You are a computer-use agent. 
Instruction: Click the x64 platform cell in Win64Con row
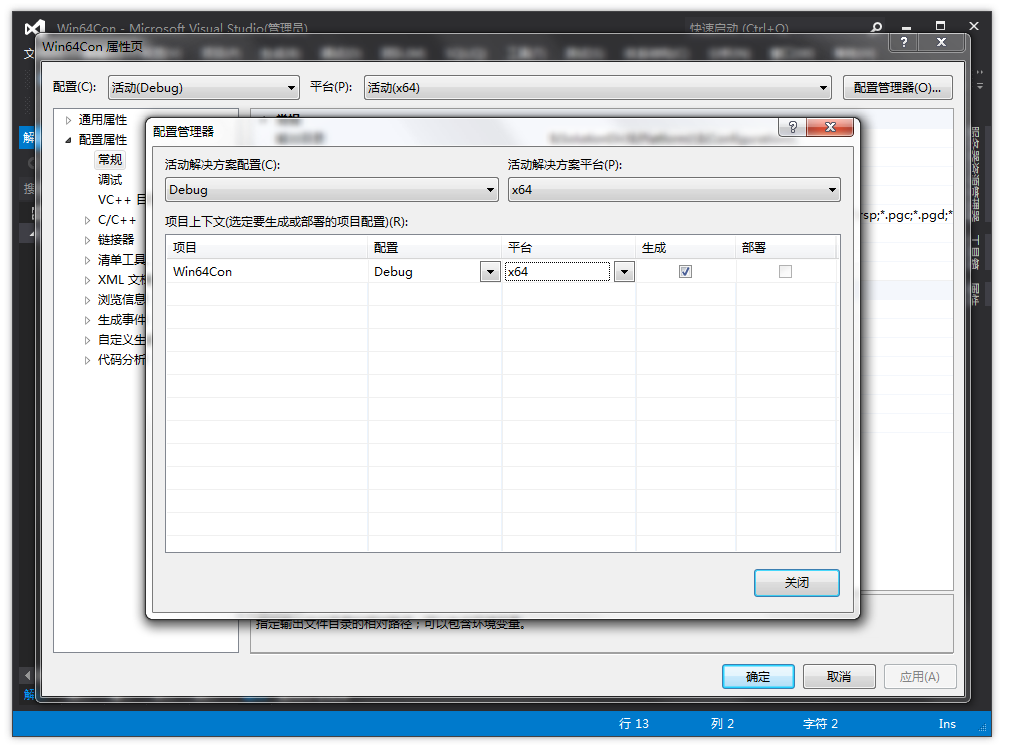pos(558,272)
